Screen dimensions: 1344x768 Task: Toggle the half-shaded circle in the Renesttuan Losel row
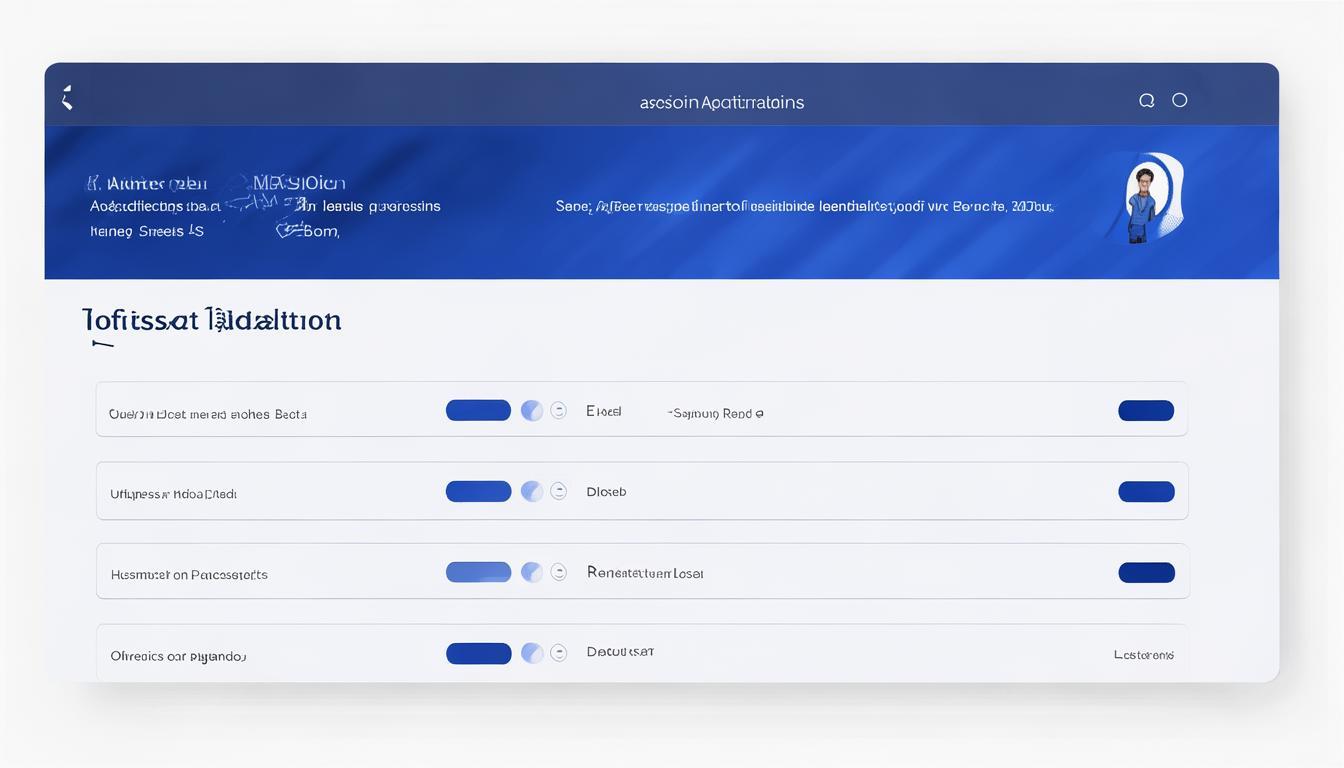coord(532,572)
